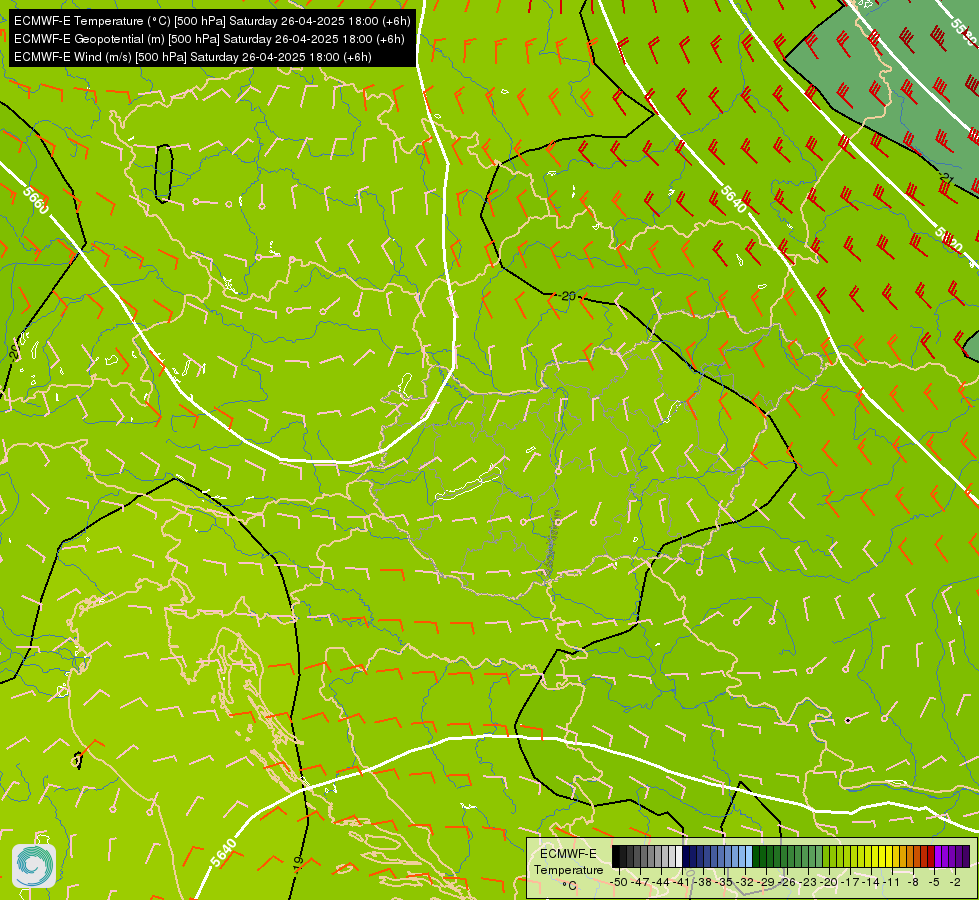Click the -35 value in temperature legend
The width and height of the screenshot is (979, 900).
pyautogui.click(x=724, y=883)
